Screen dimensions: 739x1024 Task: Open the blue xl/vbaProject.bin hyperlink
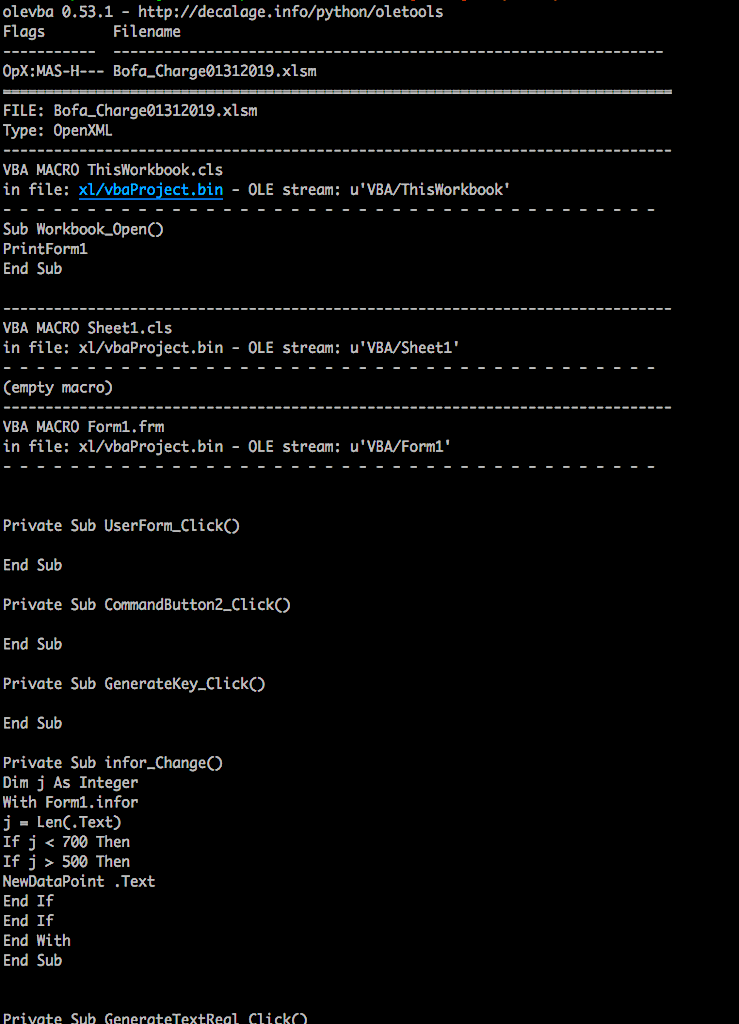click(151, 190)
